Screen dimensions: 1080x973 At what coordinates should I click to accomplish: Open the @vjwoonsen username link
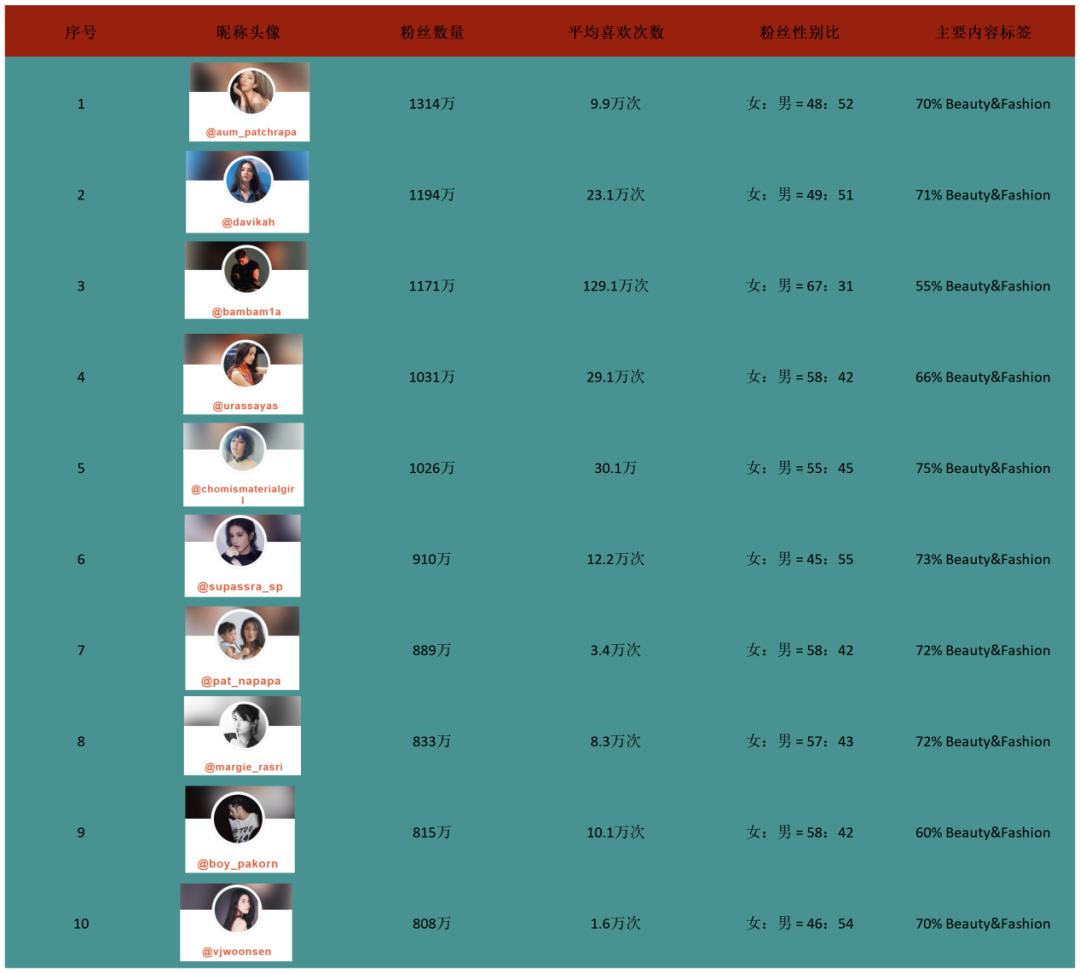point(236,952)
